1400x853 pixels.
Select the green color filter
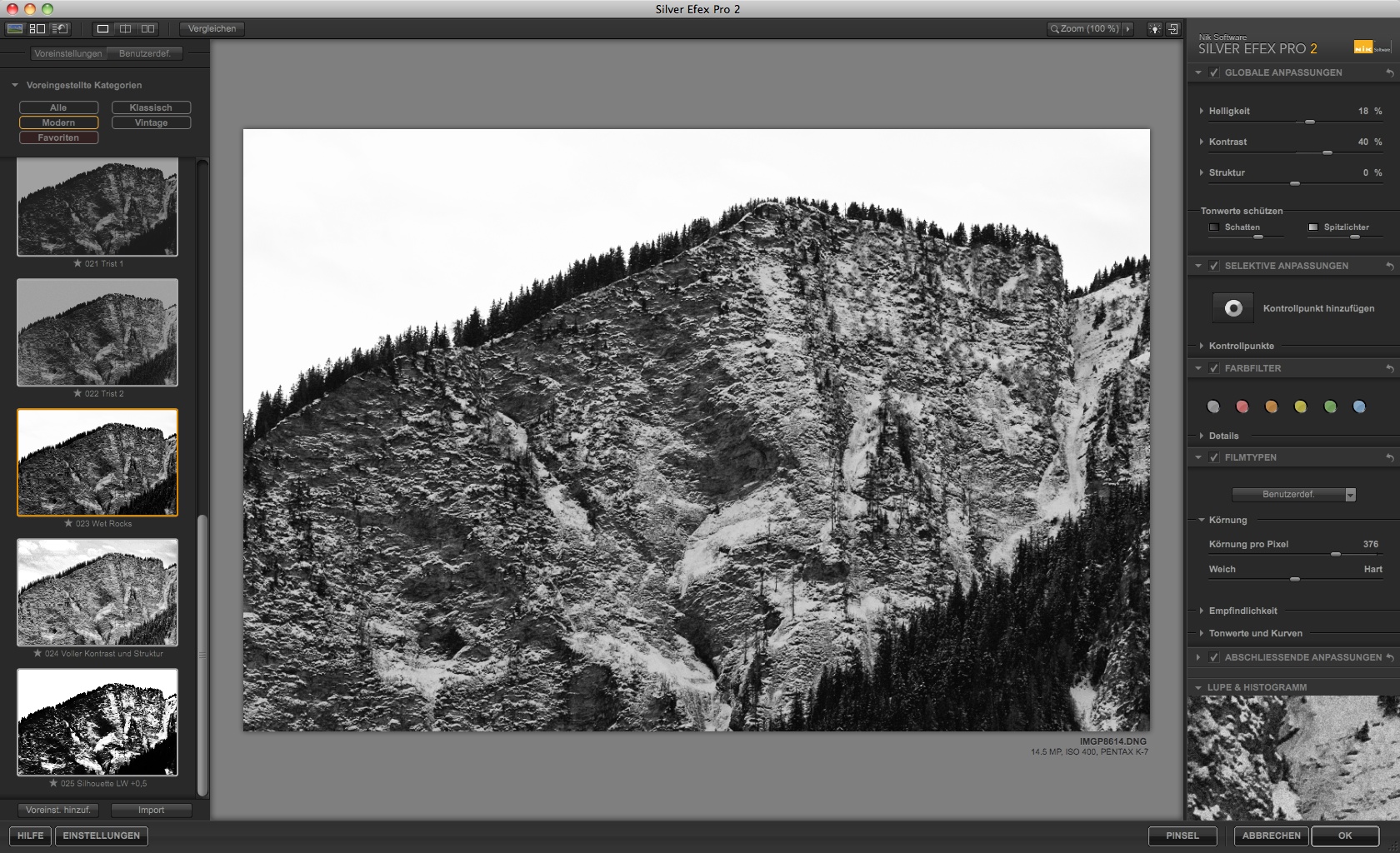[1330, 407]
